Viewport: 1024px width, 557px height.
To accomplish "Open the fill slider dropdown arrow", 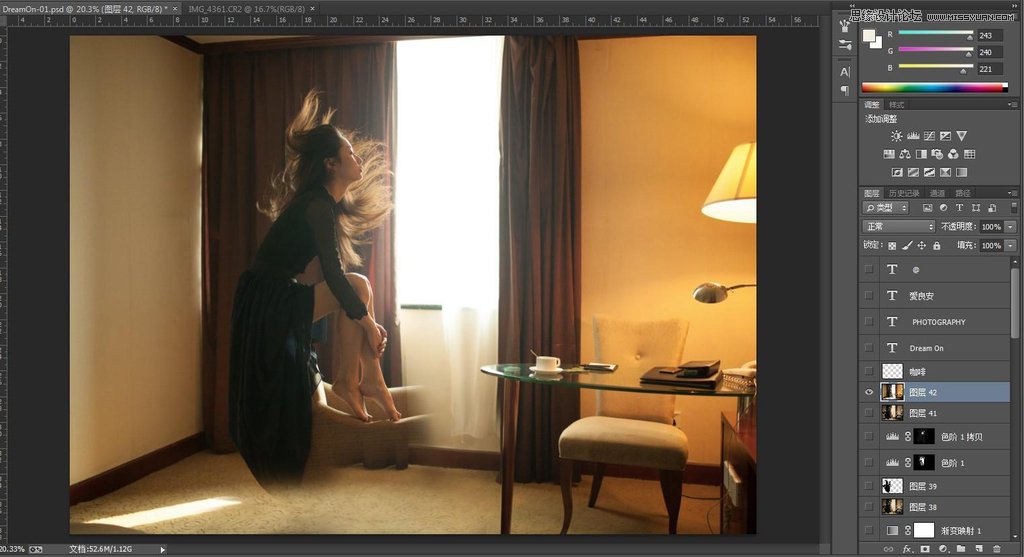I will [x=1010, y=246].
